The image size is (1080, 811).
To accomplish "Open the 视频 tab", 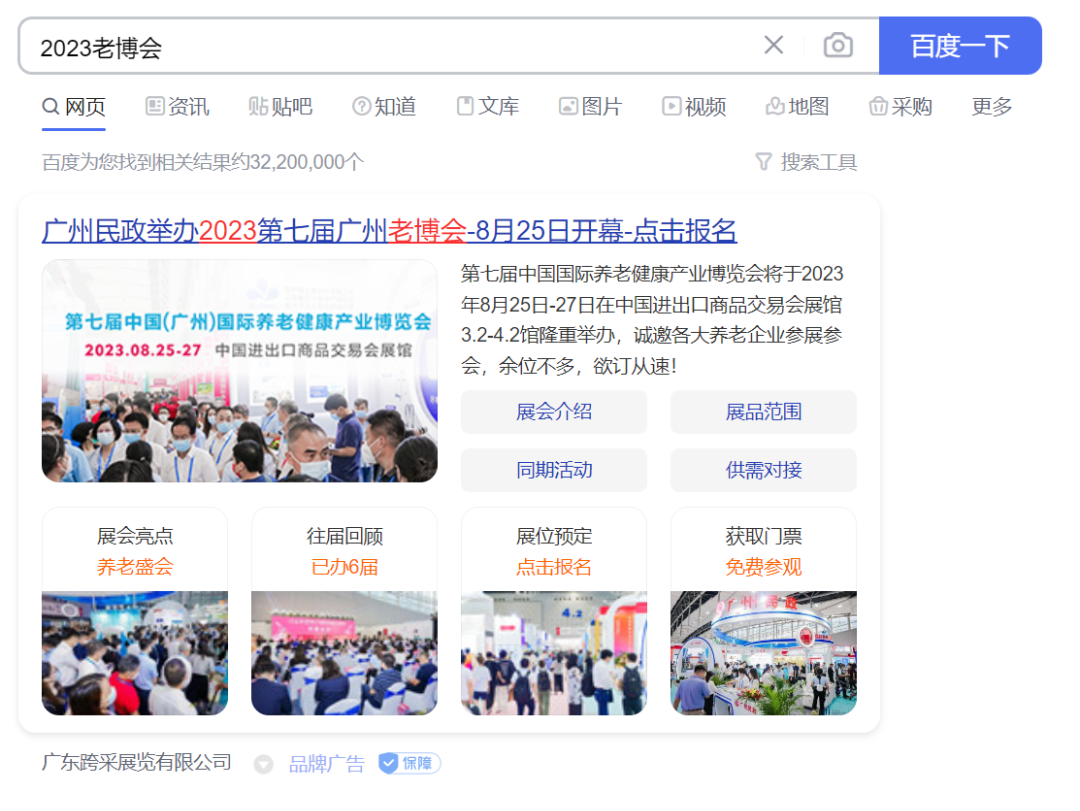I will point(694,107).
